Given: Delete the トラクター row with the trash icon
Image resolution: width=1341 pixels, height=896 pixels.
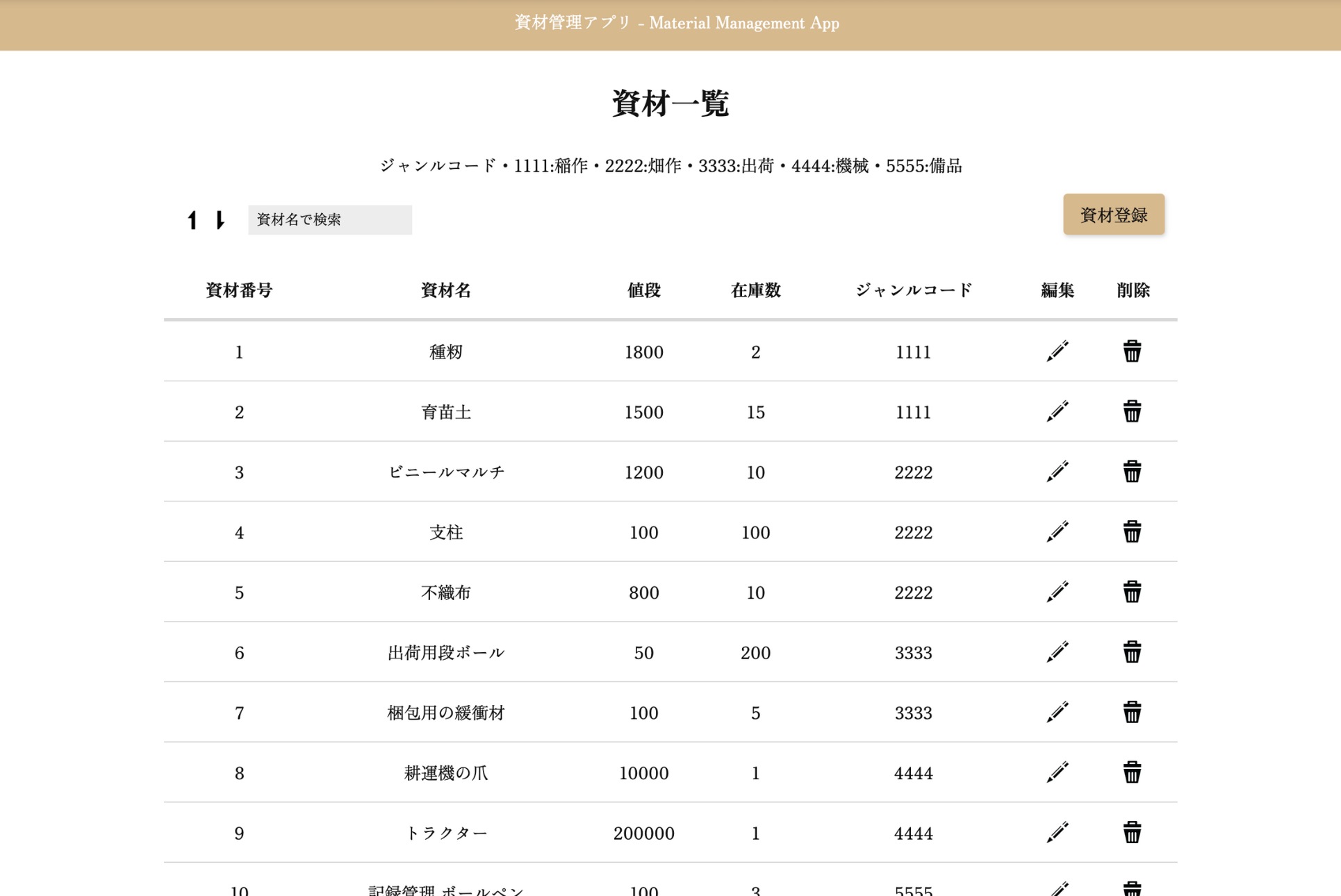Looking at the screenshot, I should pos(1131,832).
